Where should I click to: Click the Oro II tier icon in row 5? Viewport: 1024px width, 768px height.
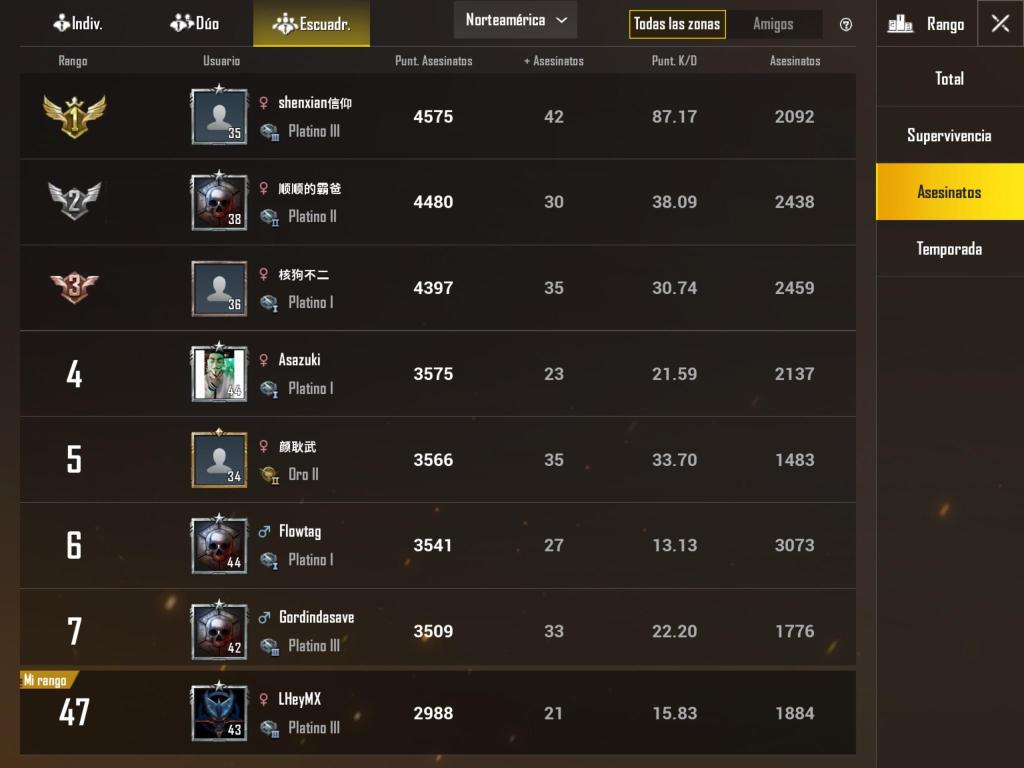tap(269, 475)
